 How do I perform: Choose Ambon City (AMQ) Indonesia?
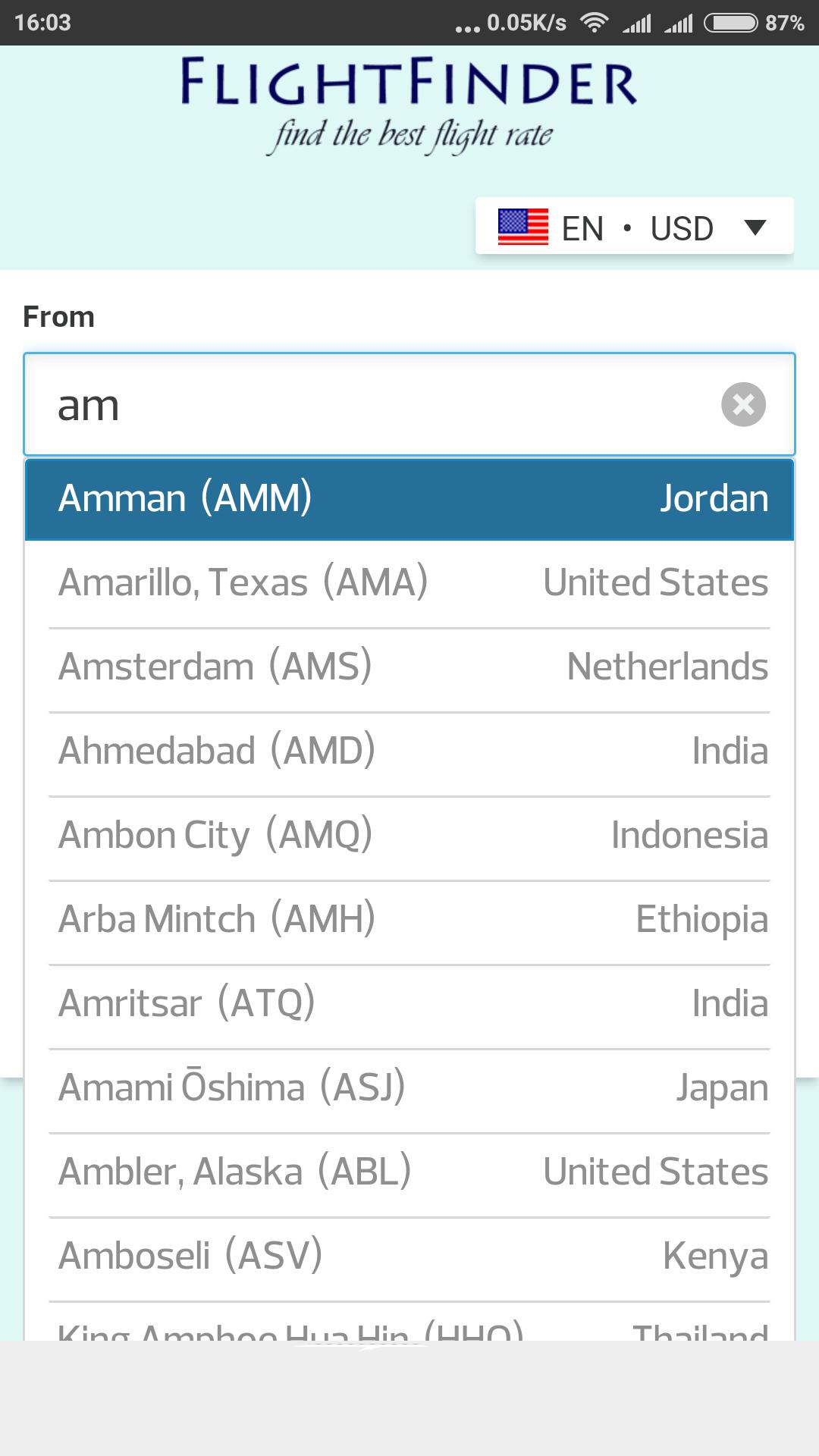[409, 836]
